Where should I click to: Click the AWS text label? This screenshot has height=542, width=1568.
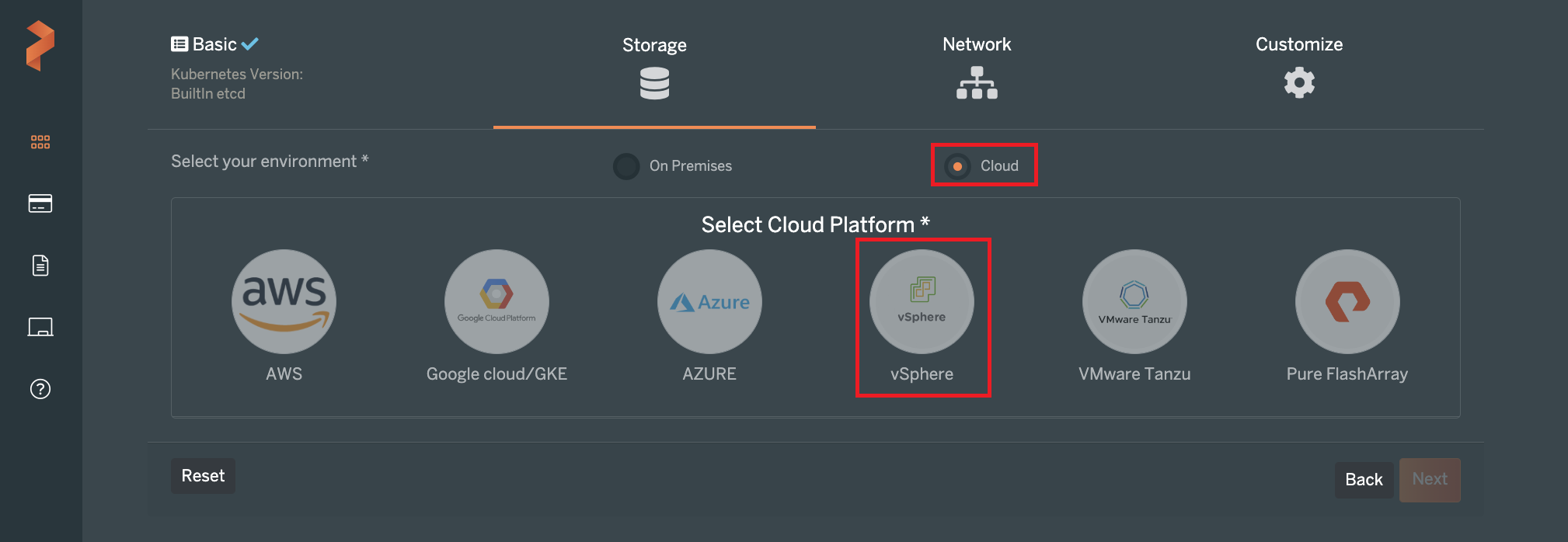click(284, 374)
